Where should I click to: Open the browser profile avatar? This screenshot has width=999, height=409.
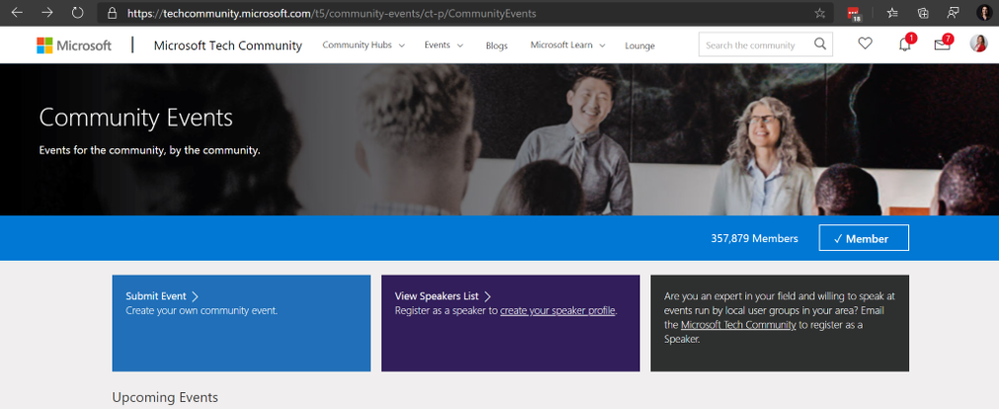[984, 13]
